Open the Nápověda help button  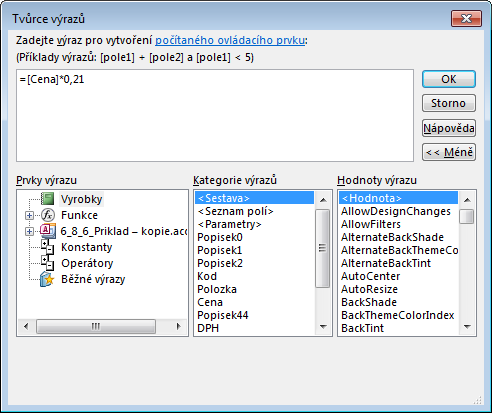pos(449,128)
